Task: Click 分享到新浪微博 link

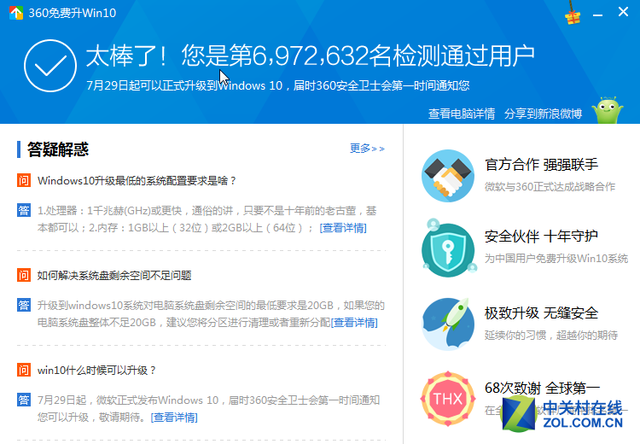Action: click(543, 113)
